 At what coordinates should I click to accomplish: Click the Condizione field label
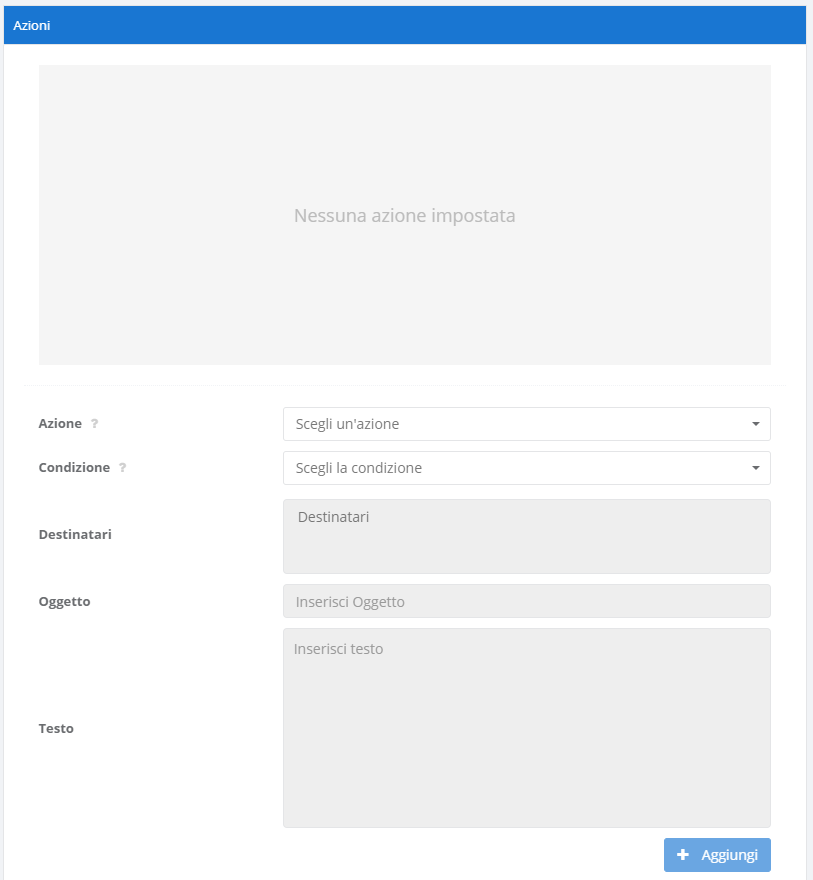(x=74, y=468)
